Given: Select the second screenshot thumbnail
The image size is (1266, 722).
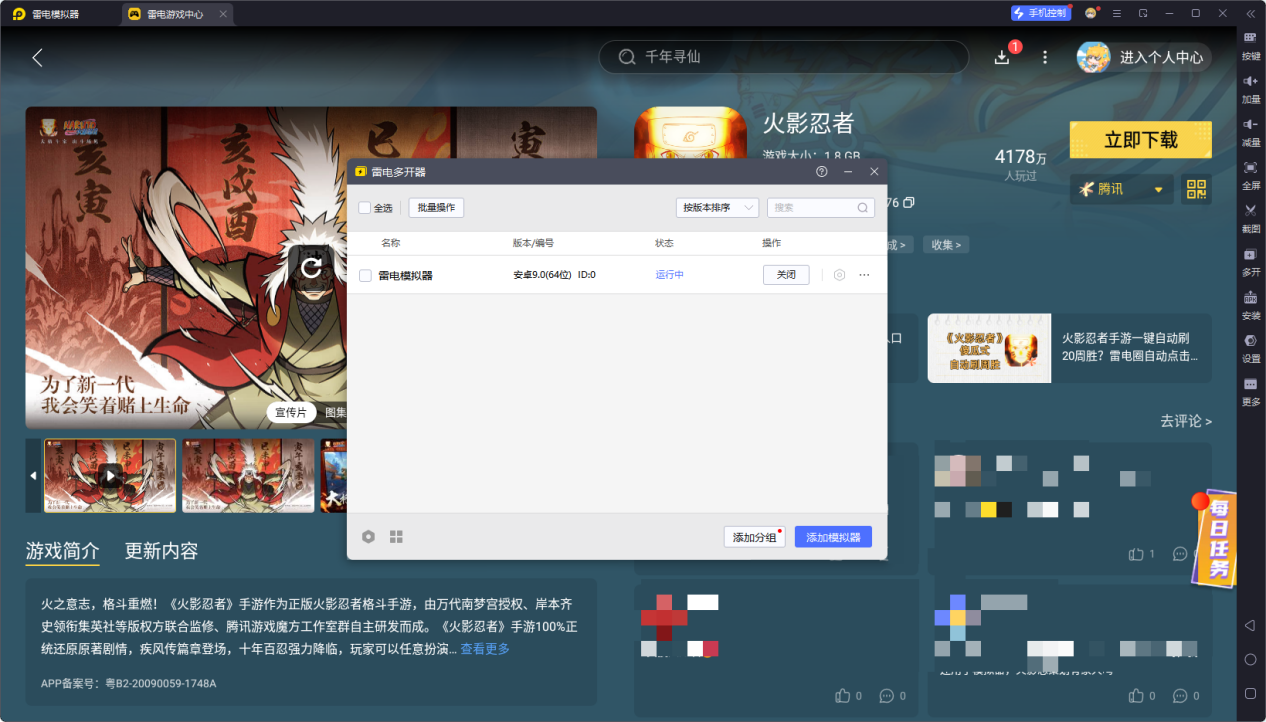Looking at the screenshot, I should [x=248, y=475].
